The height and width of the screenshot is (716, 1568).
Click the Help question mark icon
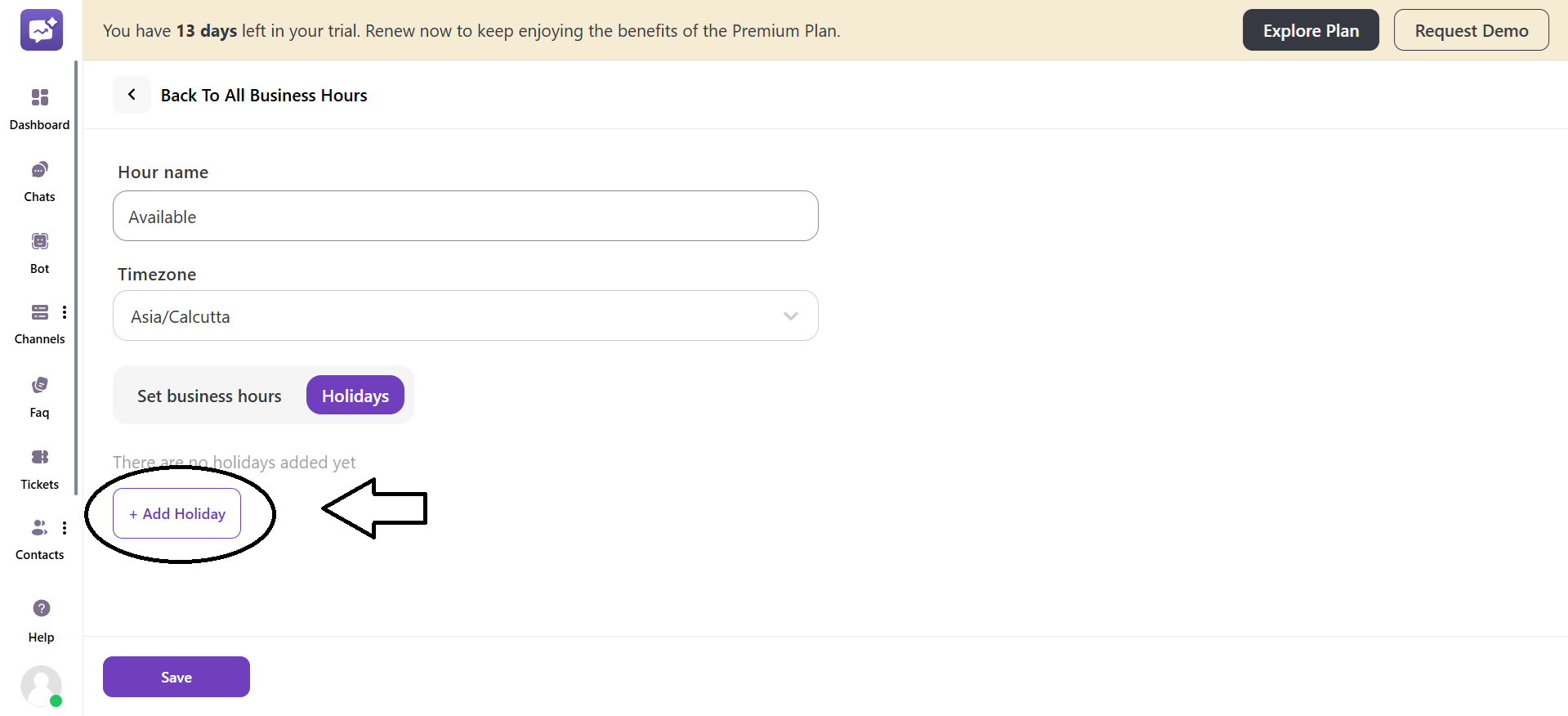[41, 608]
